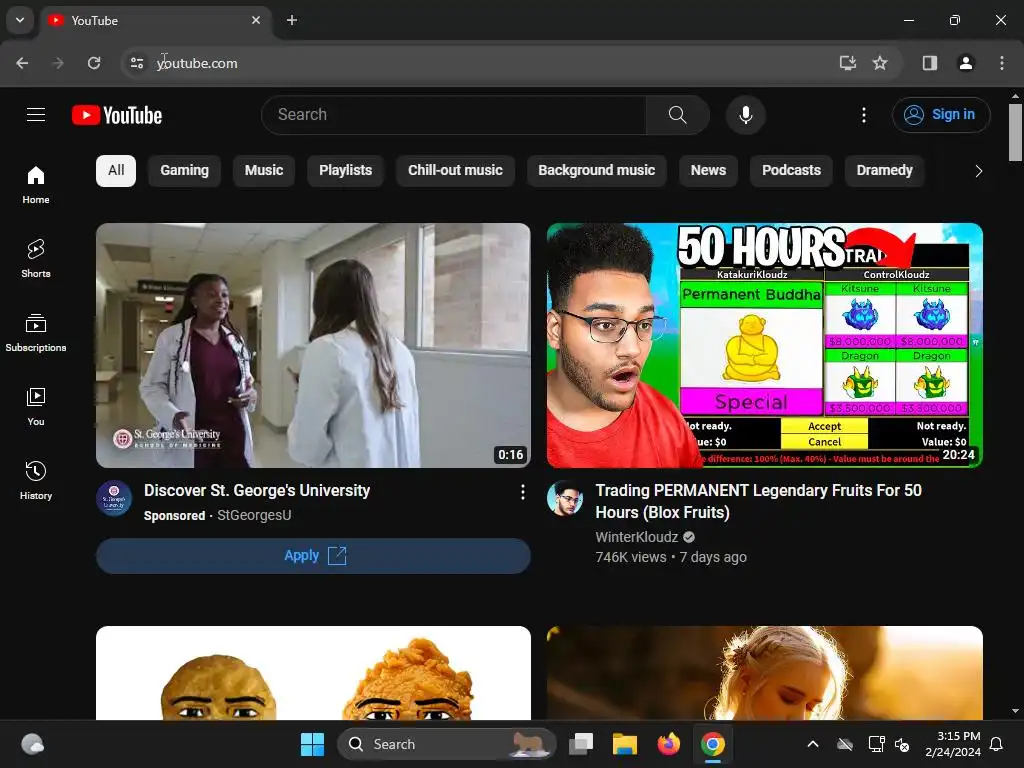Click WinterKloudz channel avatar
1024x768 pixels.
click(565, 498)
